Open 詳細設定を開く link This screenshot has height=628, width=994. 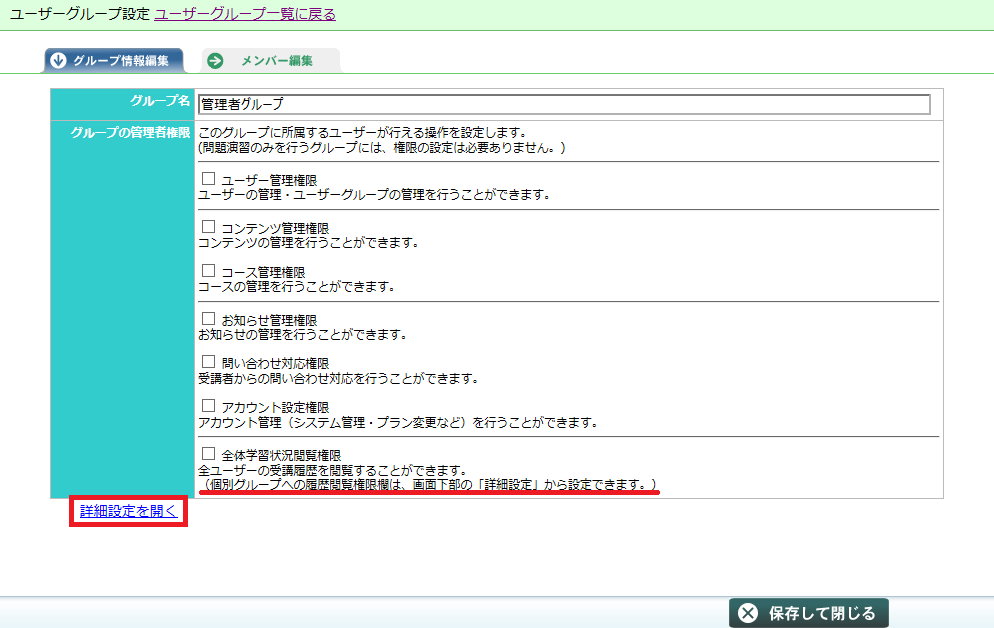(129, 511)
